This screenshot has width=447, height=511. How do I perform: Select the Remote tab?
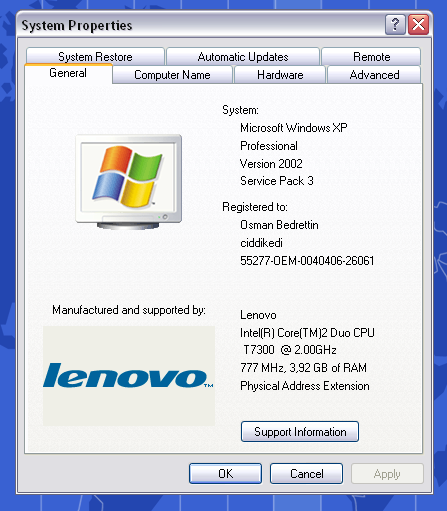[x=371, y=57]
